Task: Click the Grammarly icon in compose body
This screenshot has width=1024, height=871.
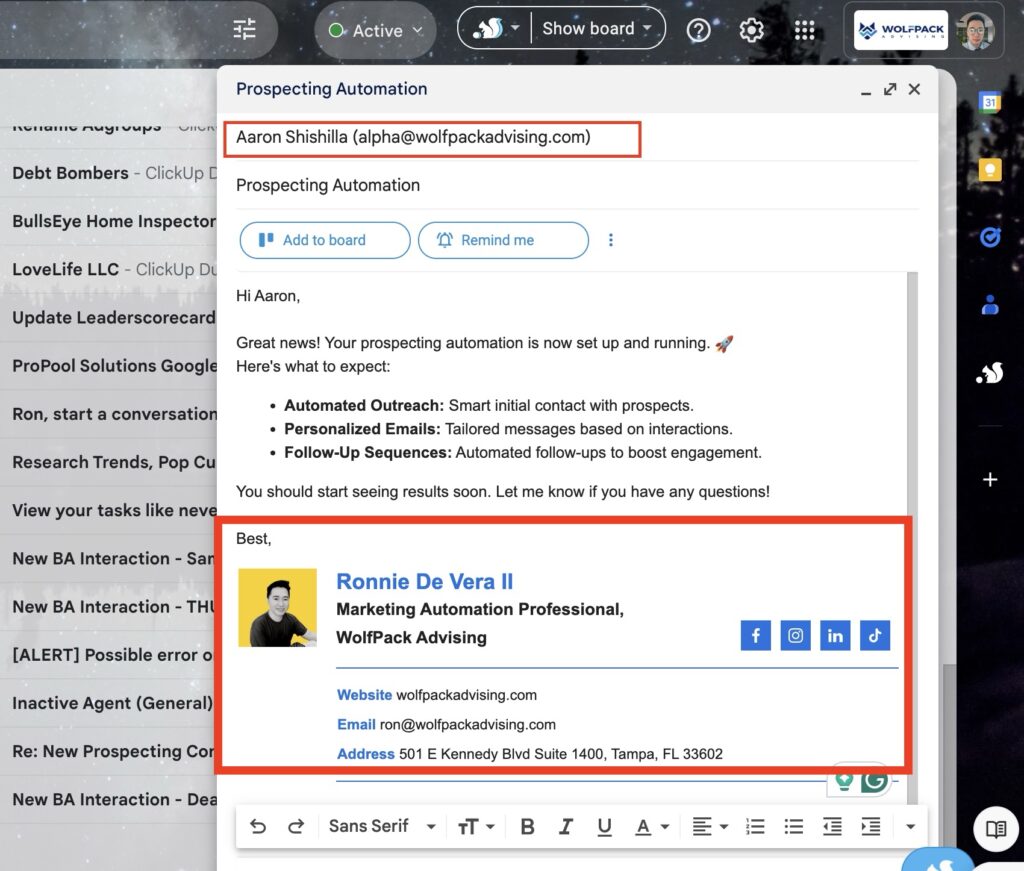Action: click(874, 779)
